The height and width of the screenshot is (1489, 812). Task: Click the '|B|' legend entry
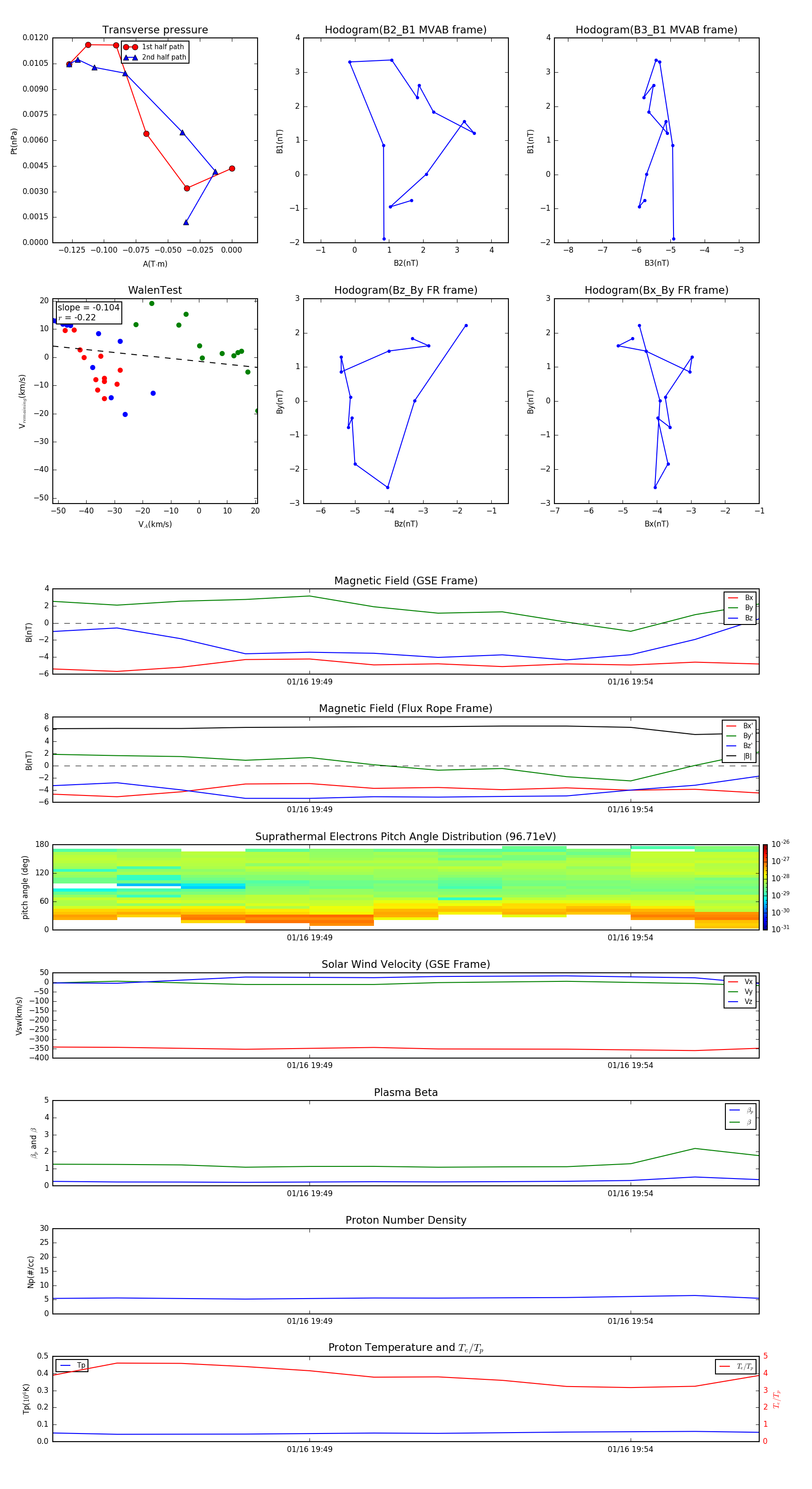[x=740, y=756]
